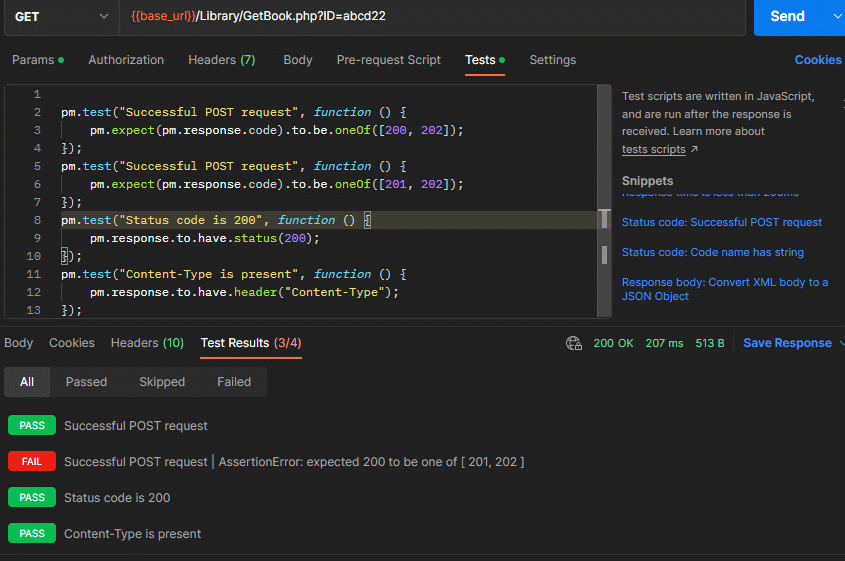
Task: Open the Pre-request Script tab
Action: (389, 60)
